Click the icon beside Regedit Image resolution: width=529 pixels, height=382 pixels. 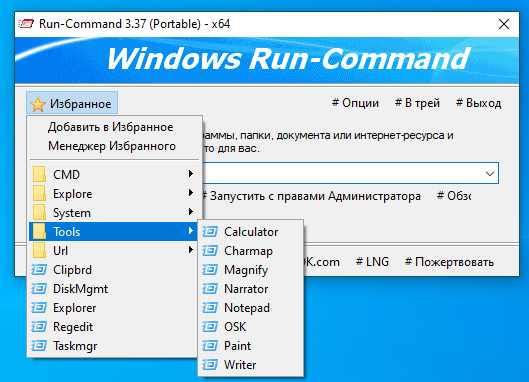coord(39,327)
